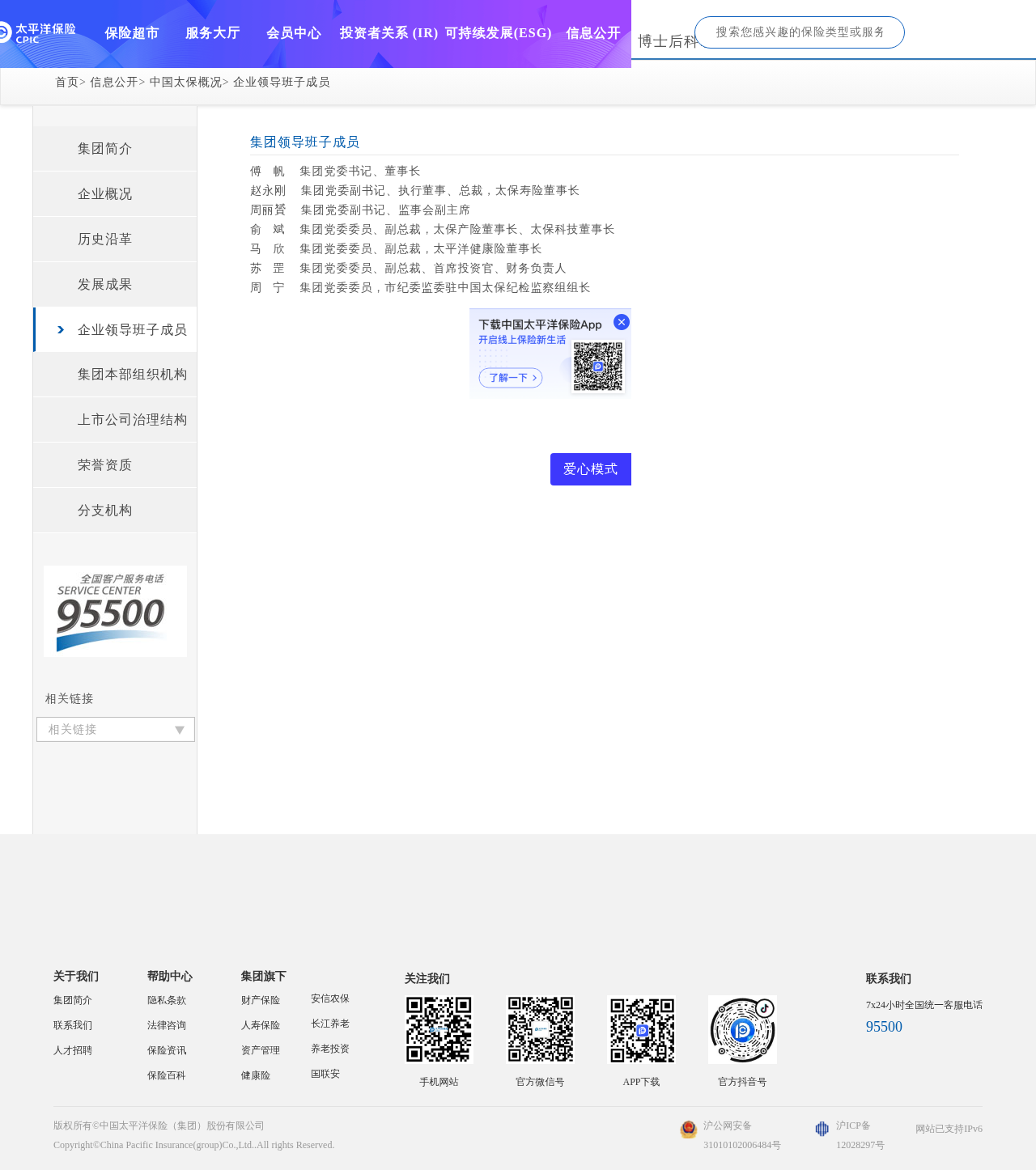Click the 了解一下 button in popup
The image size is (1036, 1170).
tap(511, 378)
